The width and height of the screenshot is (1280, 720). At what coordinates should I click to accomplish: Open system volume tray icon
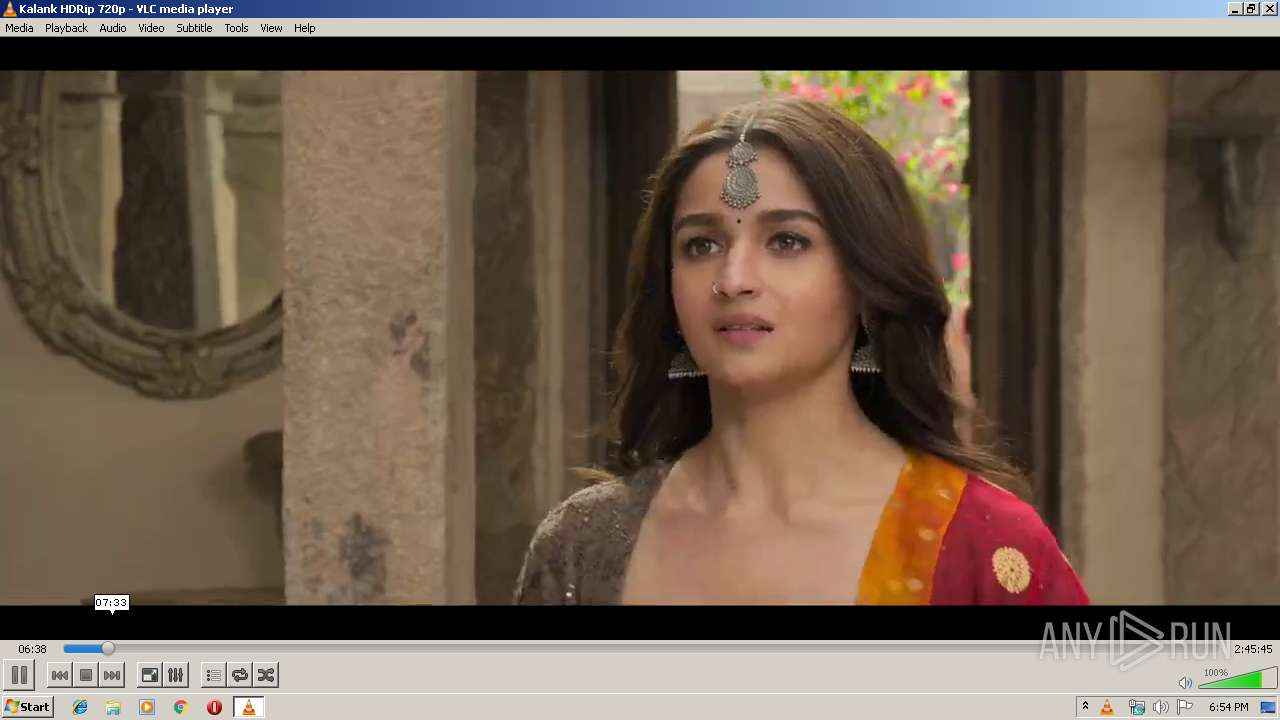tap(1161, 707)
